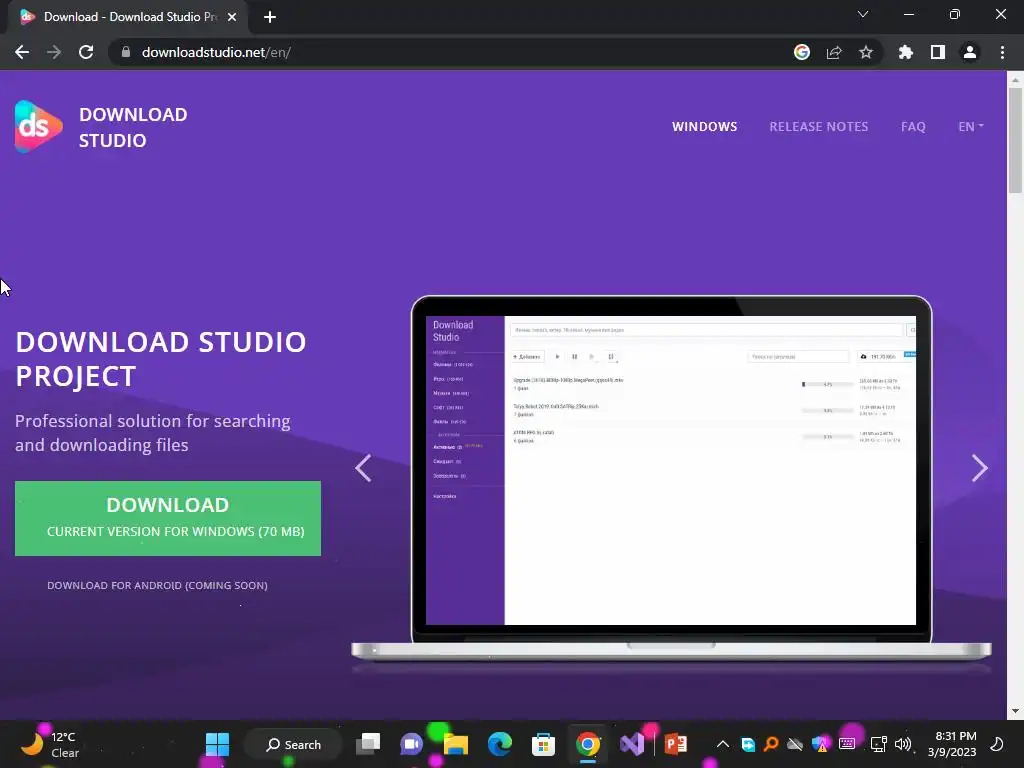Image resolution: width=1024 pixels, height=768 pixels.
Task: Click the DOWNLOAD STUDIO PROJECT heading
Action: (161, 359)
